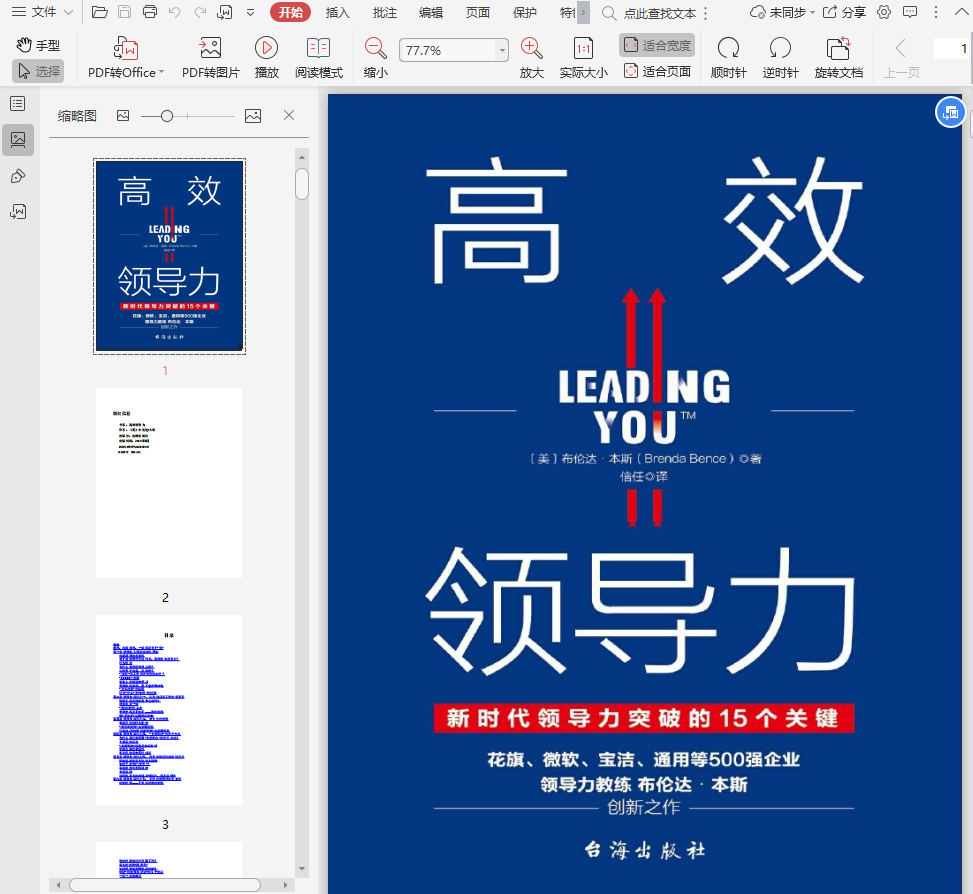Viewport: 973px width, 894px height.
Task: Switch to the 插入 tab
Action: (338, 12)
